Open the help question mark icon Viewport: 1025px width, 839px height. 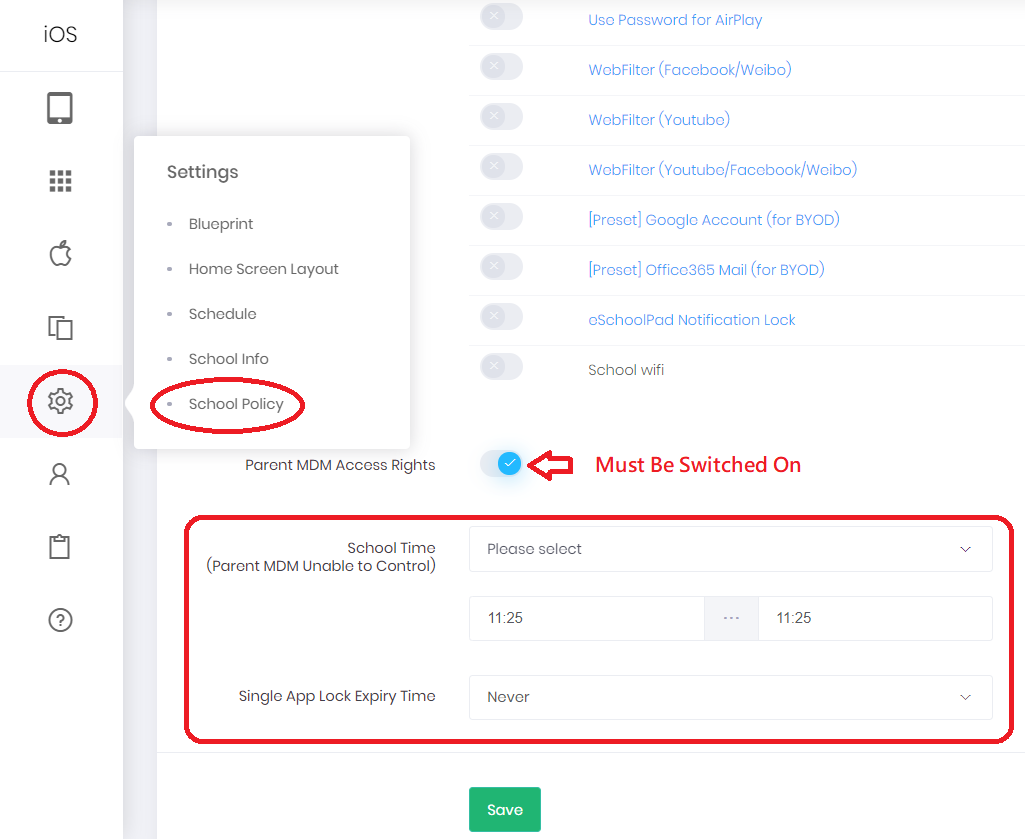[x=60, y=620]
